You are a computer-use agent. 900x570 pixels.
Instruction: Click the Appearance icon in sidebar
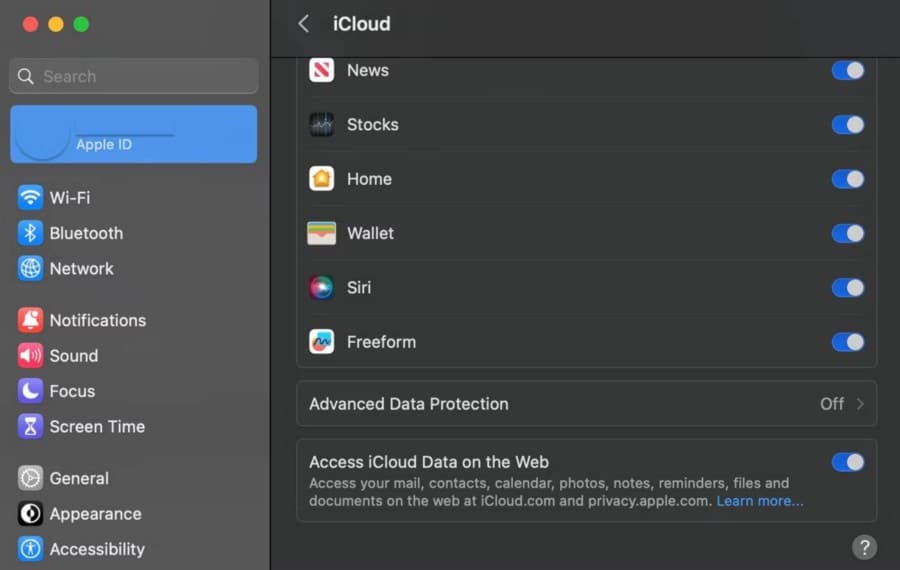coord(30,514)
